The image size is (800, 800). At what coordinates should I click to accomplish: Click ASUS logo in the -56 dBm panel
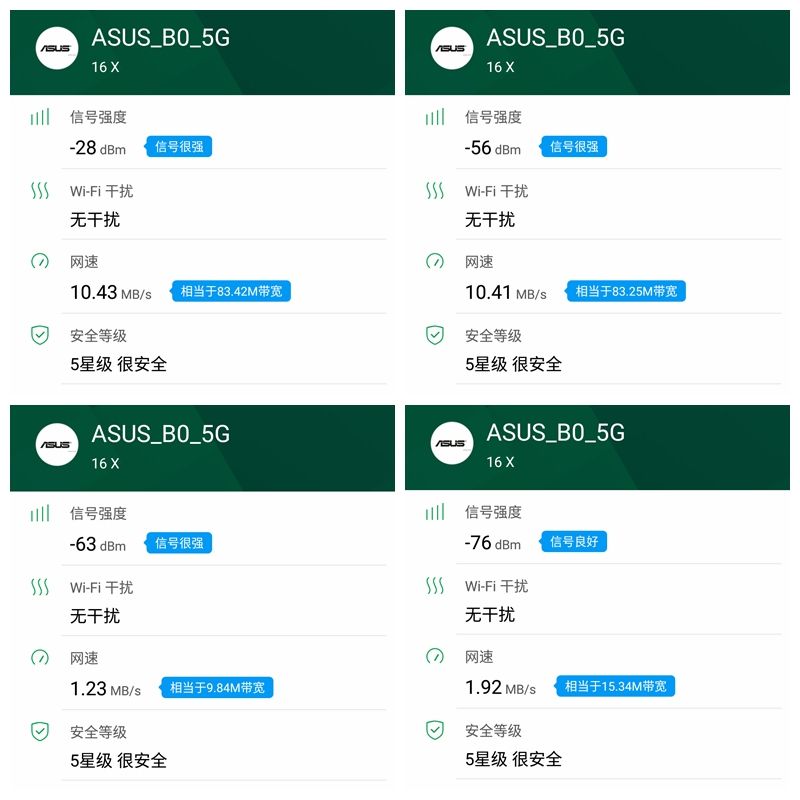pyautogui.click(x=452, y=48)
